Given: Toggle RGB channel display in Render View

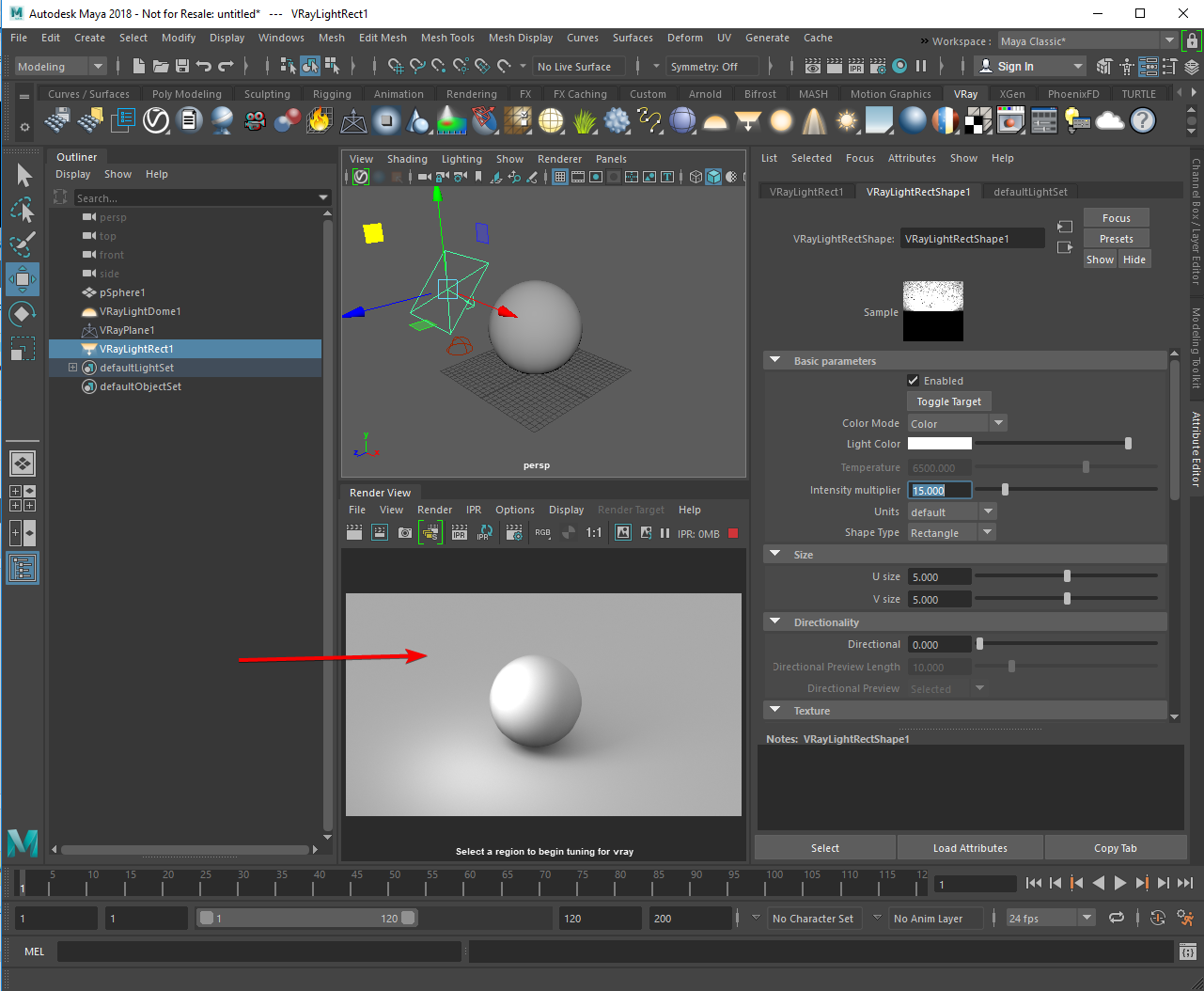Looking at the screenshot, I should coord(543,532).
